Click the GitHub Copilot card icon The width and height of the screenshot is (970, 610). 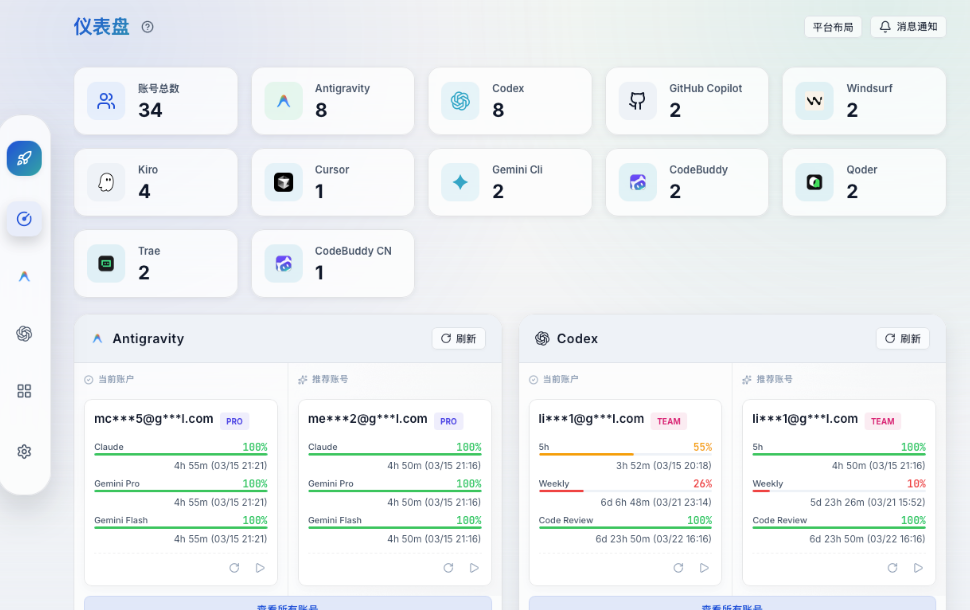point(637,101)
